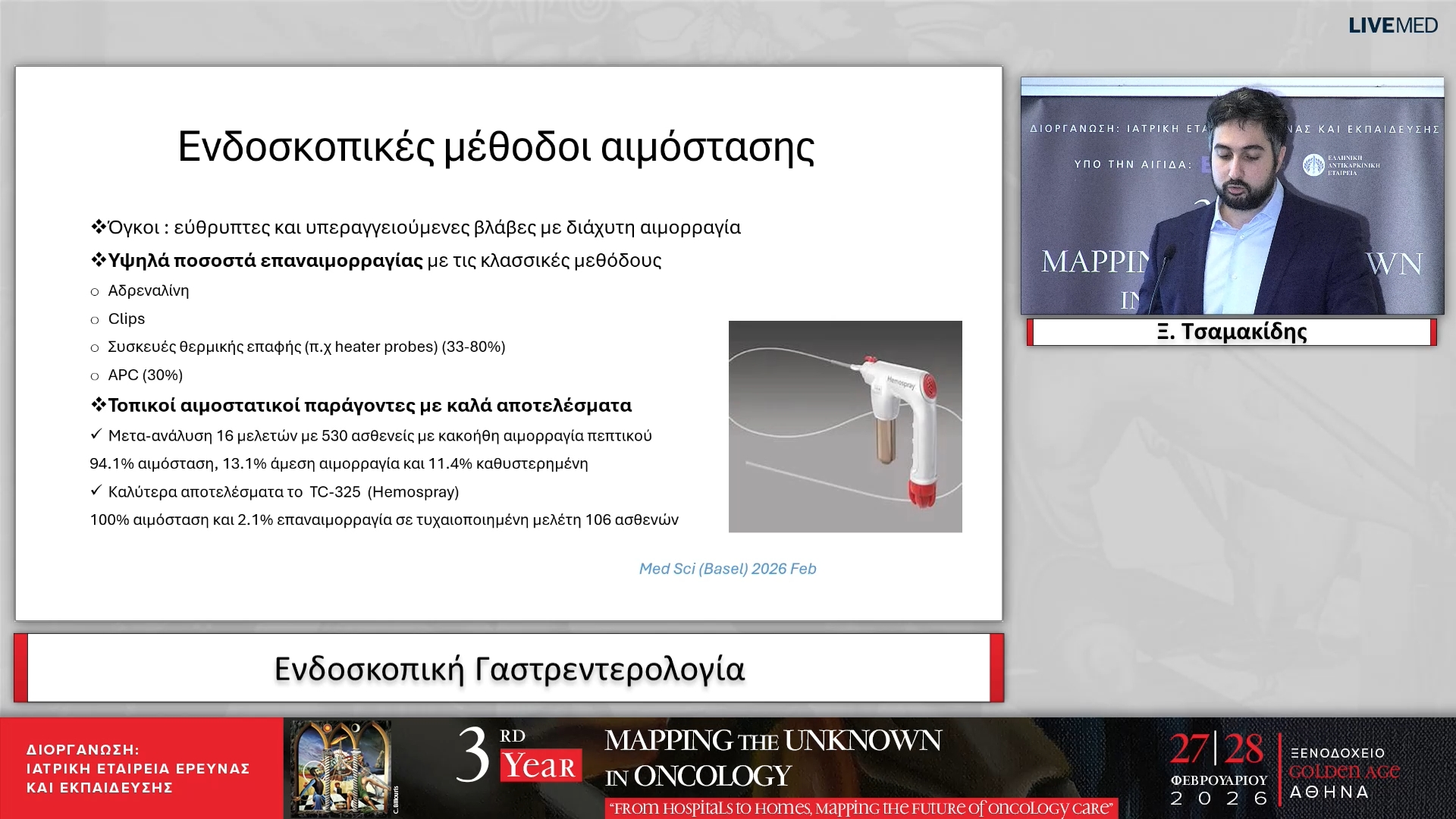Toggle the Clips bullet option
This screenshot has height=819, width=1456.
(126, 318)
